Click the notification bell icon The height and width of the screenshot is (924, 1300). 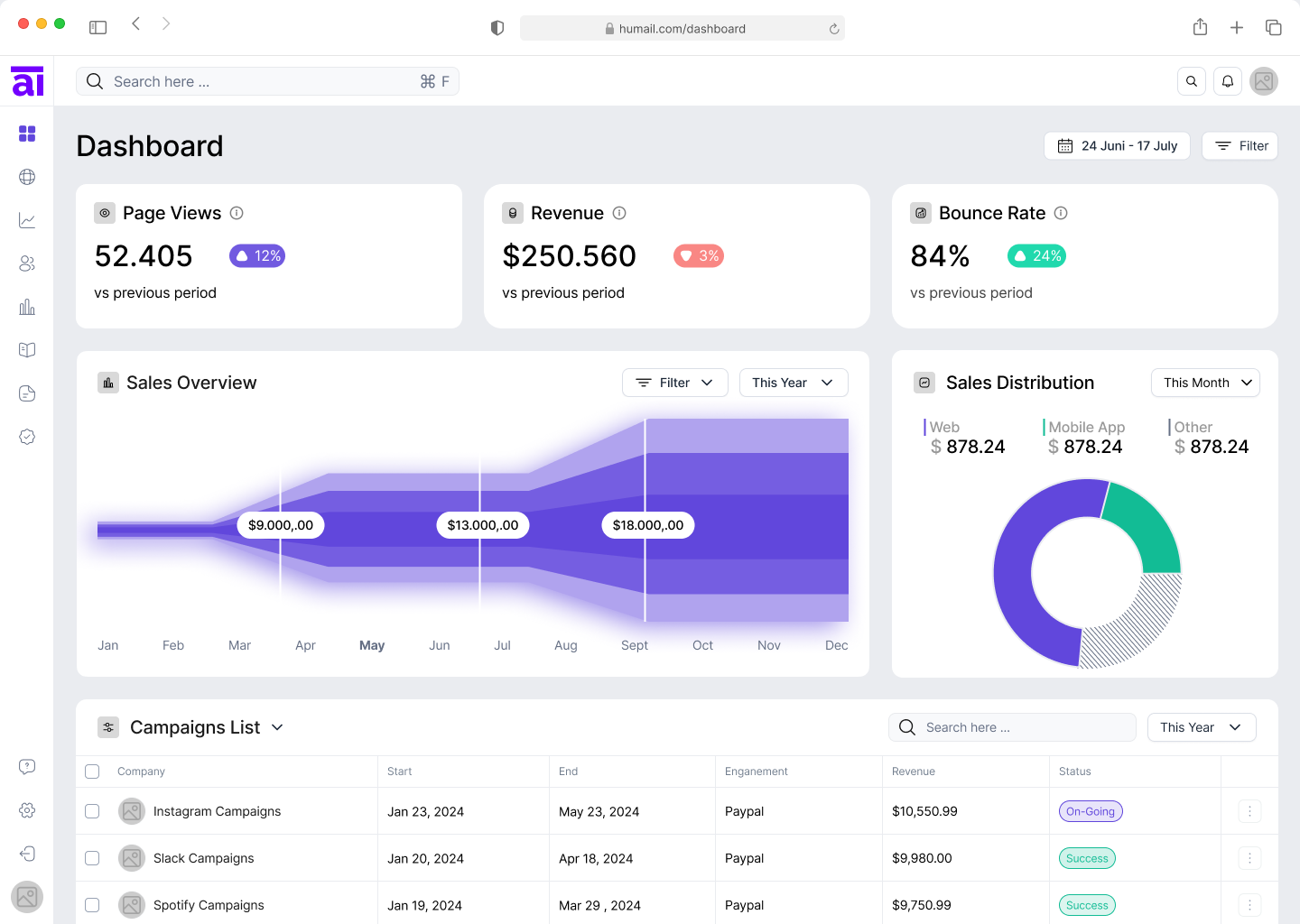coord(1228,81)
